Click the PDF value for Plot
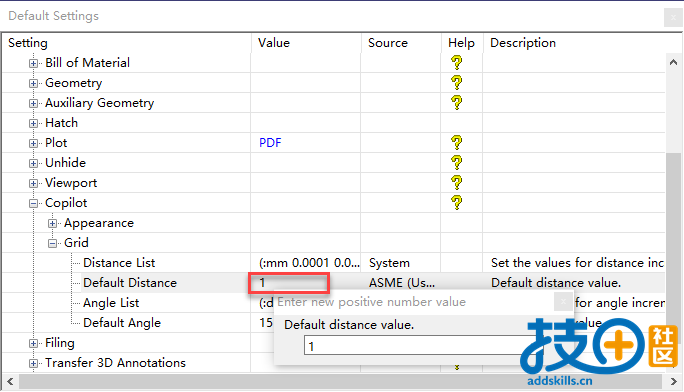Viewport: 684px width, 392px height. [x=270, y=143]
